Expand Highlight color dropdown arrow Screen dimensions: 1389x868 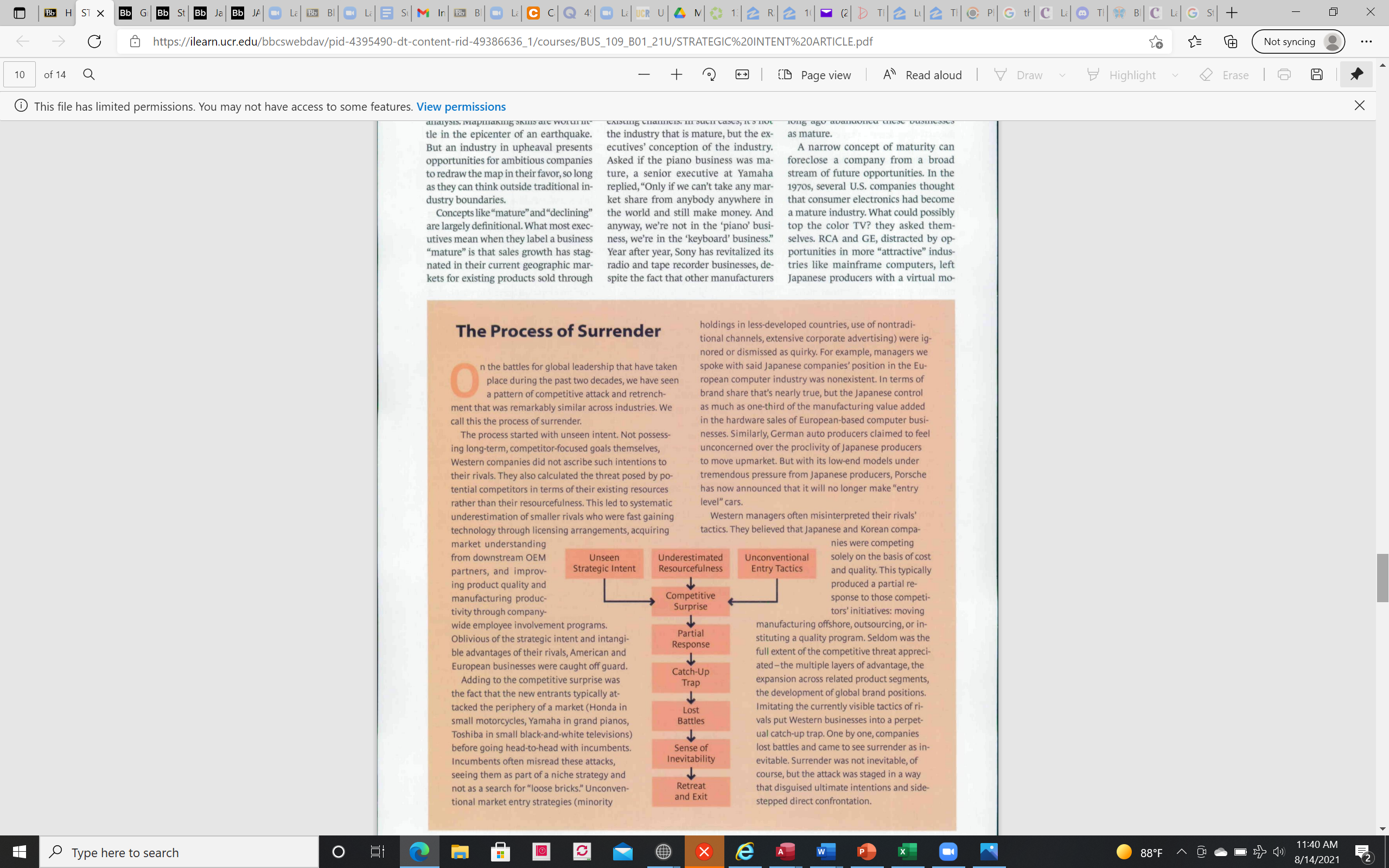tap(1175, 75)
